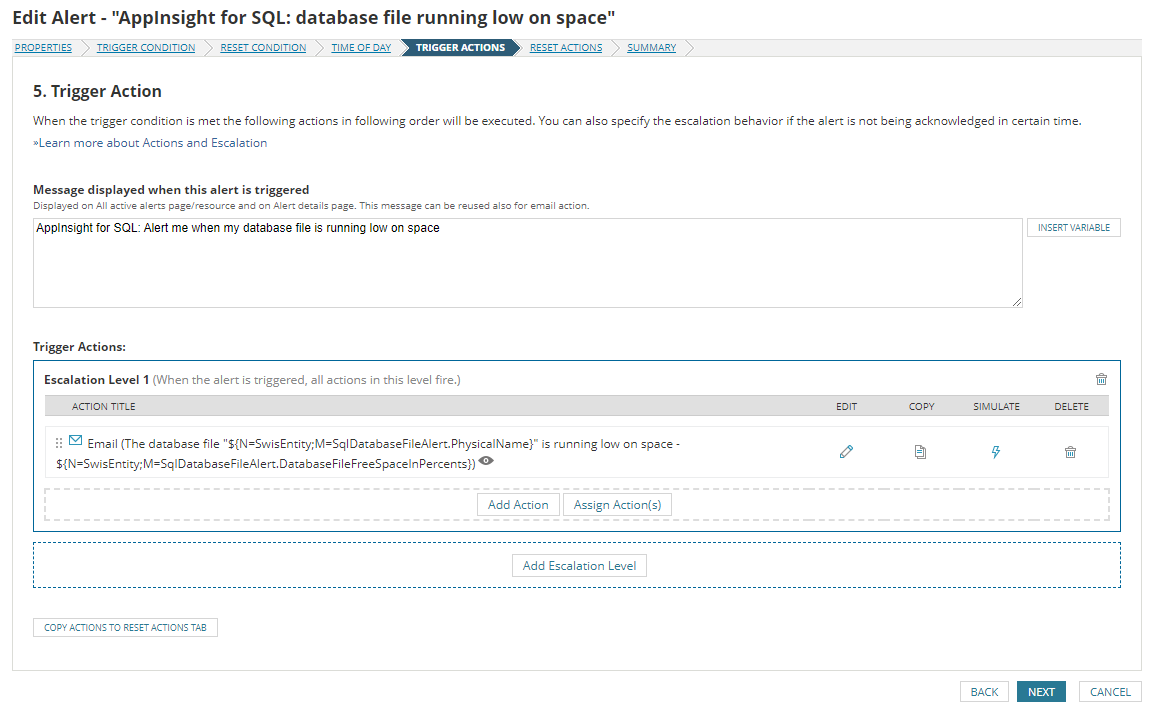Click the Insert Variable button

1074,227
